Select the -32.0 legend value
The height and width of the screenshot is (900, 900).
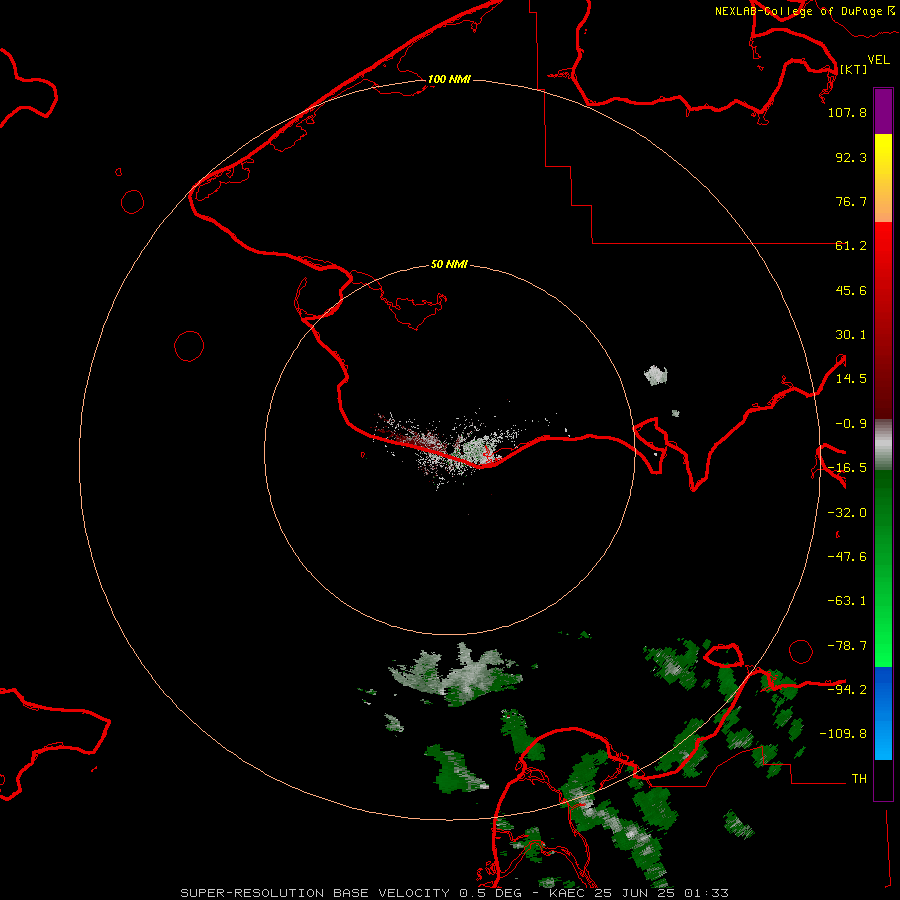847,513
